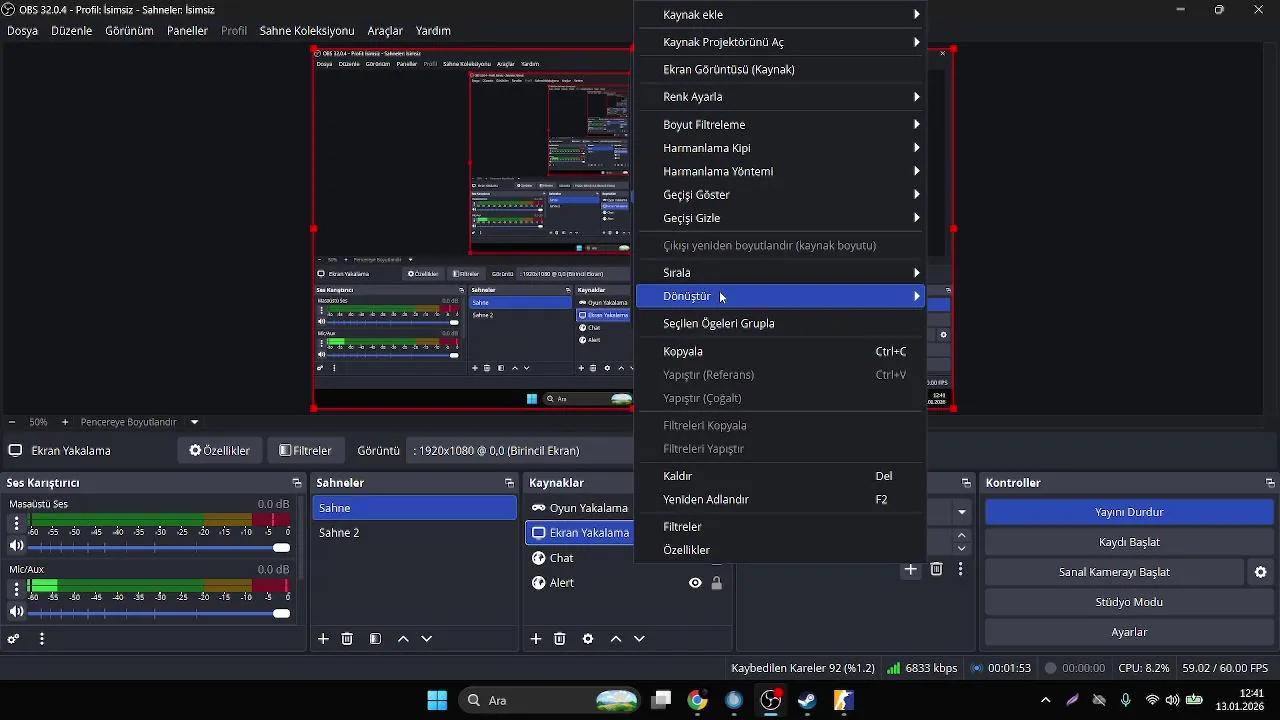
Task: Open the Araçlar menu
Action: (385, 31)
